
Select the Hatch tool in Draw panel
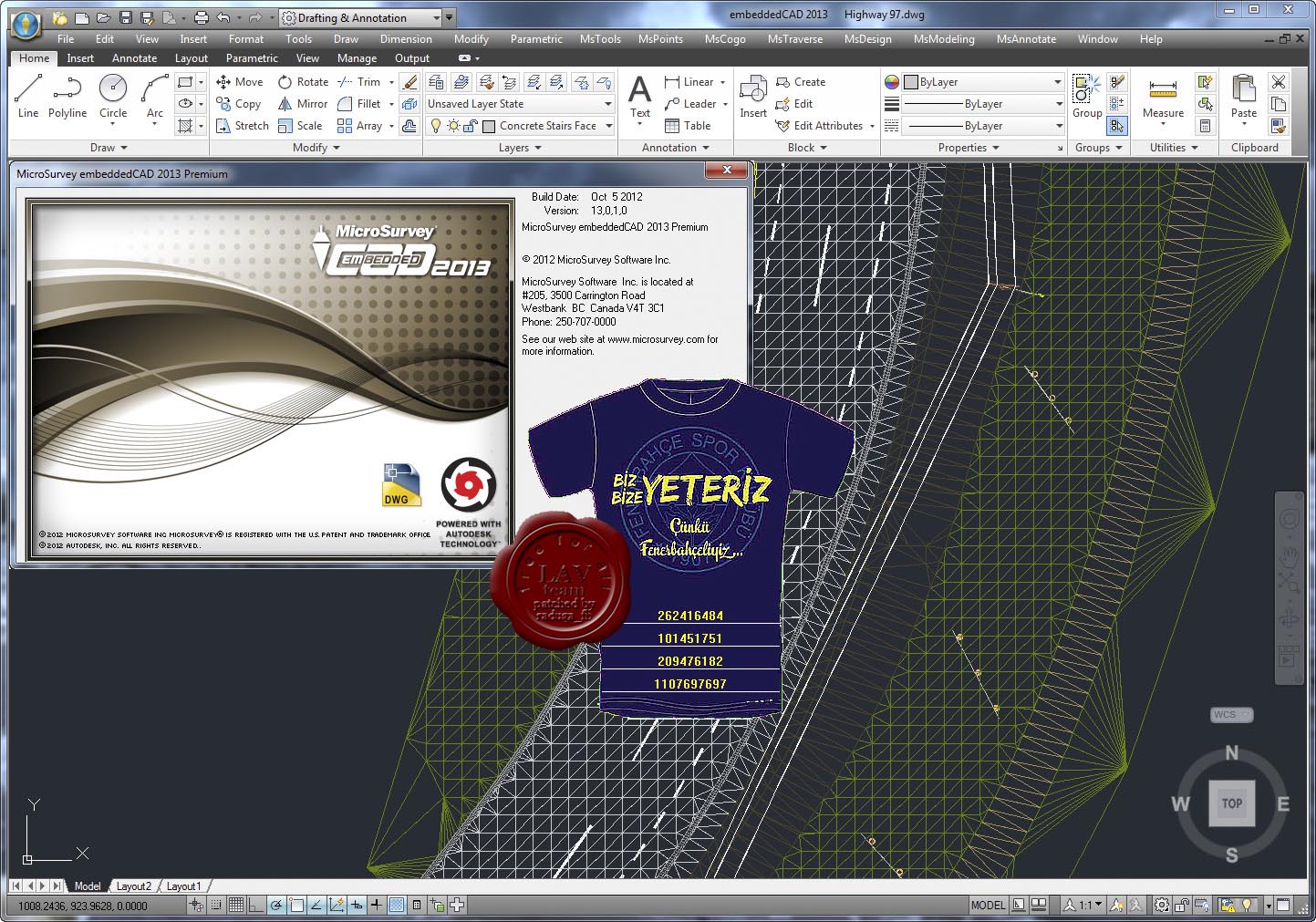[185, 126]
